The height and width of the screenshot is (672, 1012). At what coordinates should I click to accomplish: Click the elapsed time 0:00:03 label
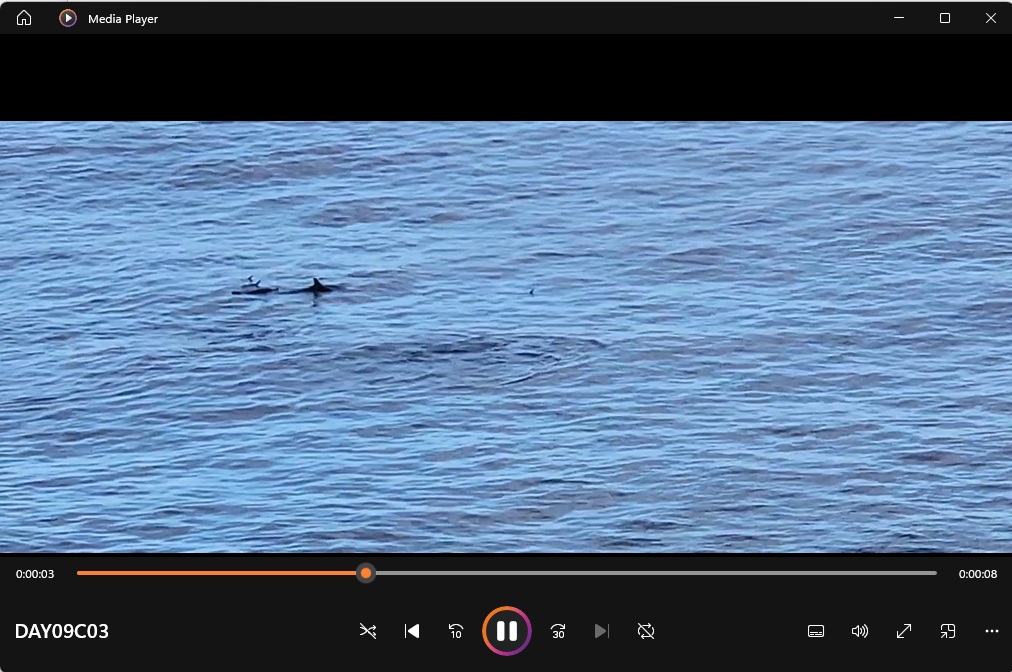coord(35,574)
